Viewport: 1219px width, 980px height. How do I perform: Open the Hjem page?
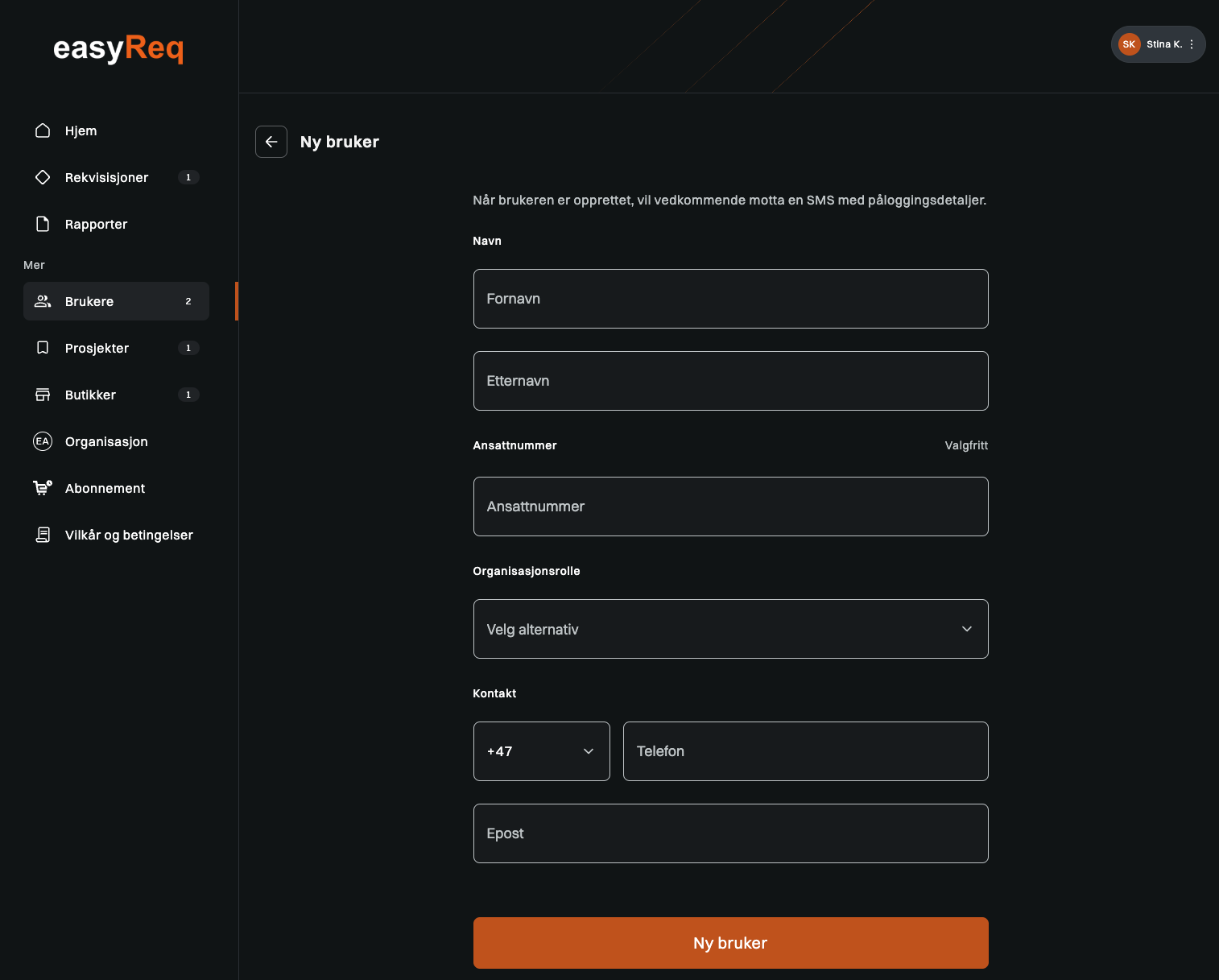point(116,130)
